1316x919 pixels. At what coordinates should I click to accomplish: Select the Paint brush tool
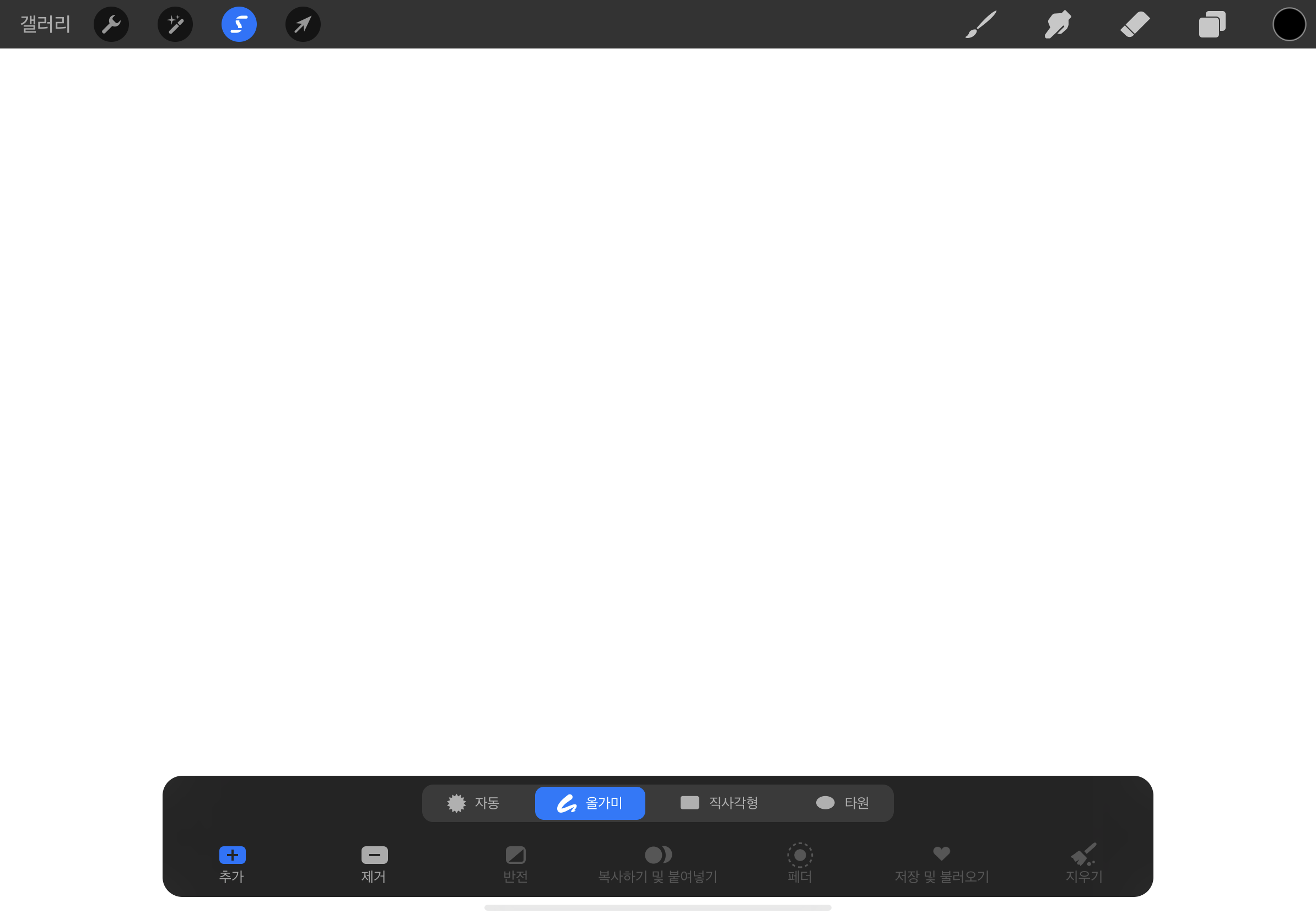[x=981, y=25]
